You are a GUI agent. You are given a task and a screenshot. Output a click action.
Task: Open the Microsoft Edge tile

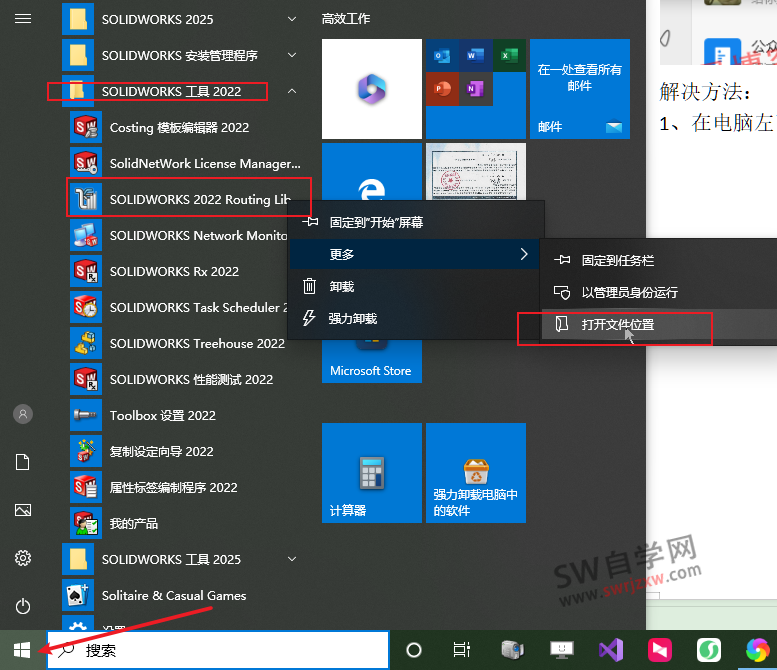tap(372, 172)
